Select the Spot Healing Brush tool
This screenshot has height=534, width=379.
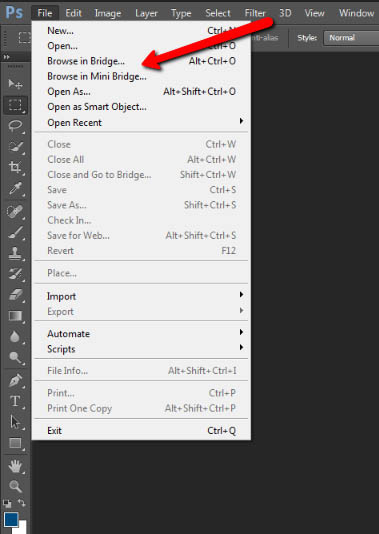click(15, 212)
